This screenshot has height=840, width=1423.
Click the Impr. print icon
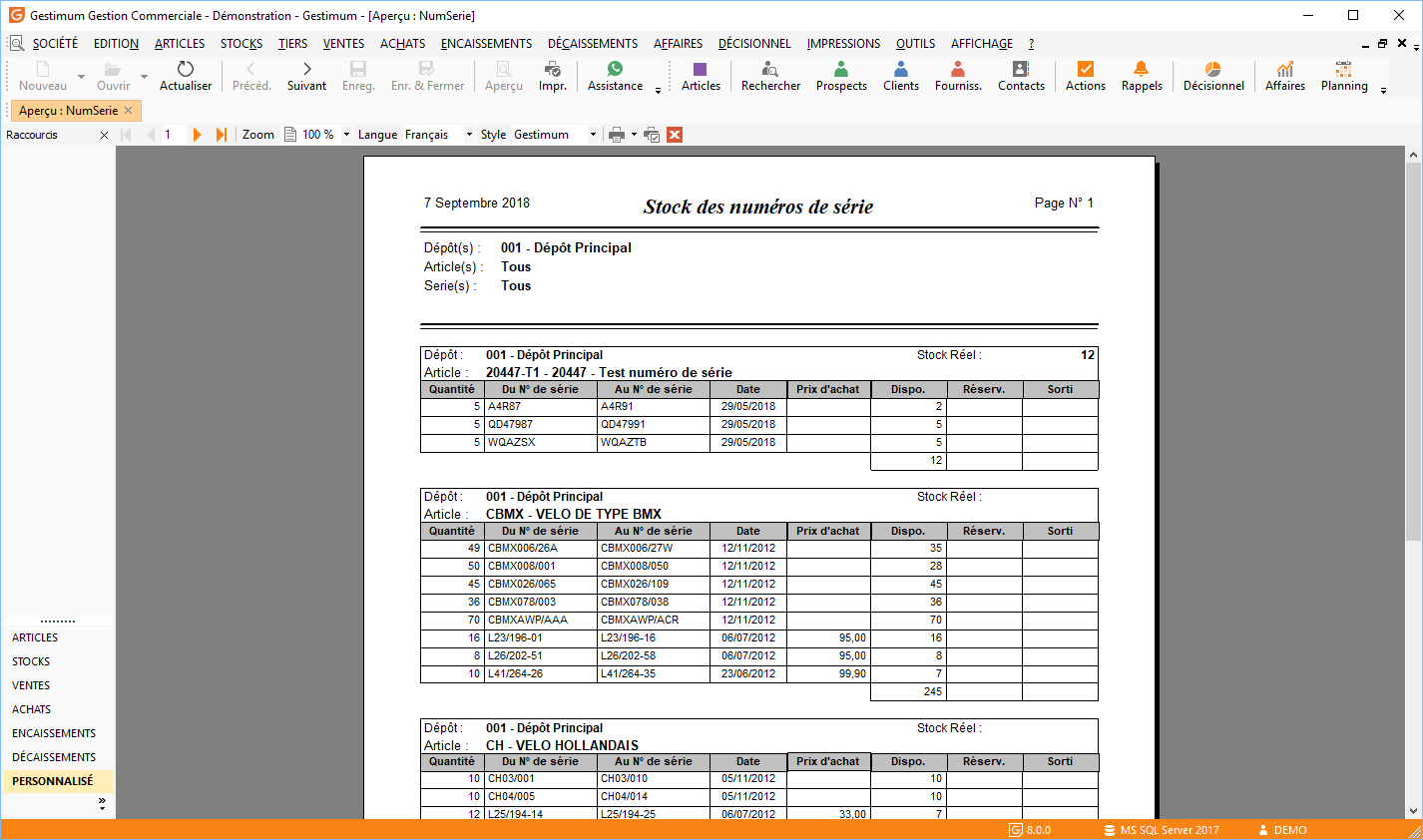[x=553, y=69]
